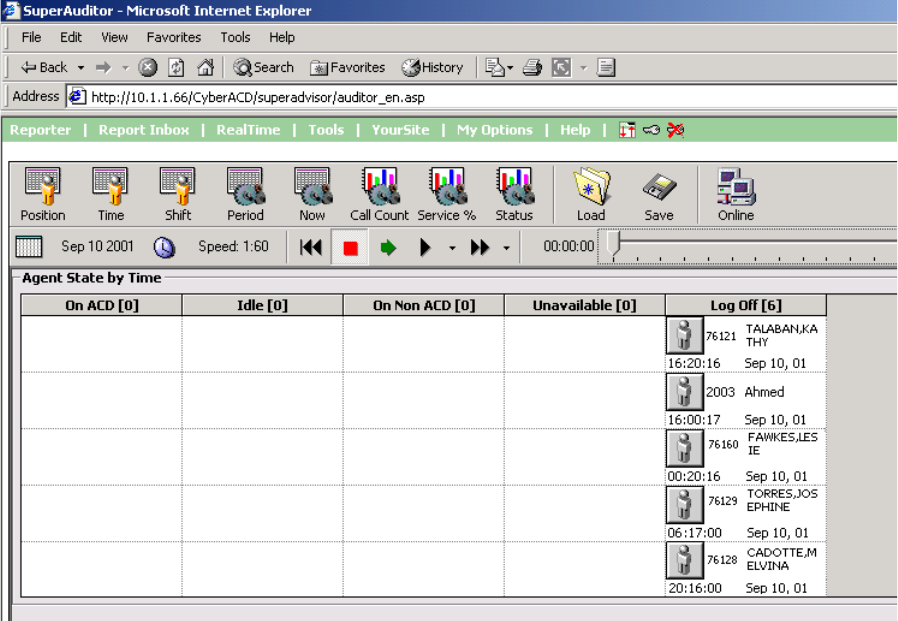Select agent 76121 TALABAN,KATHY icon
The width and height of the screenshot is (898, 621).
pos(684,335)
